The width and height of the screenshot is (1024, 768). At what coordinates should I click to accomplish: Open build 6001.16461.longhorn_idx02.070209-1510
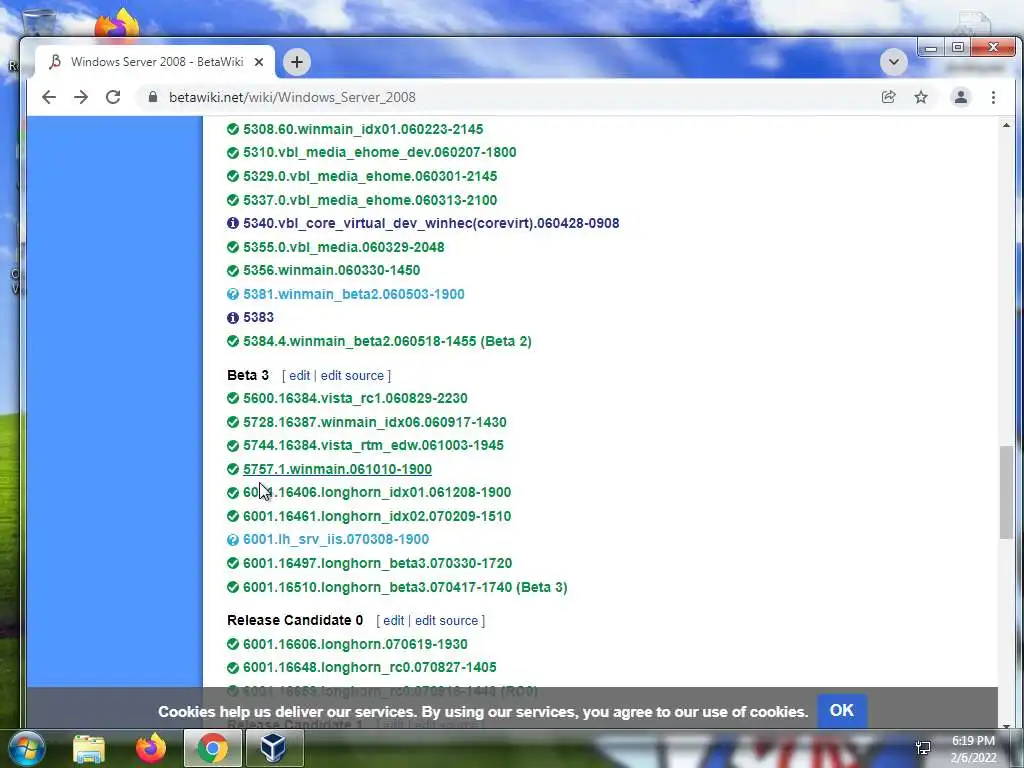[377, 517]
